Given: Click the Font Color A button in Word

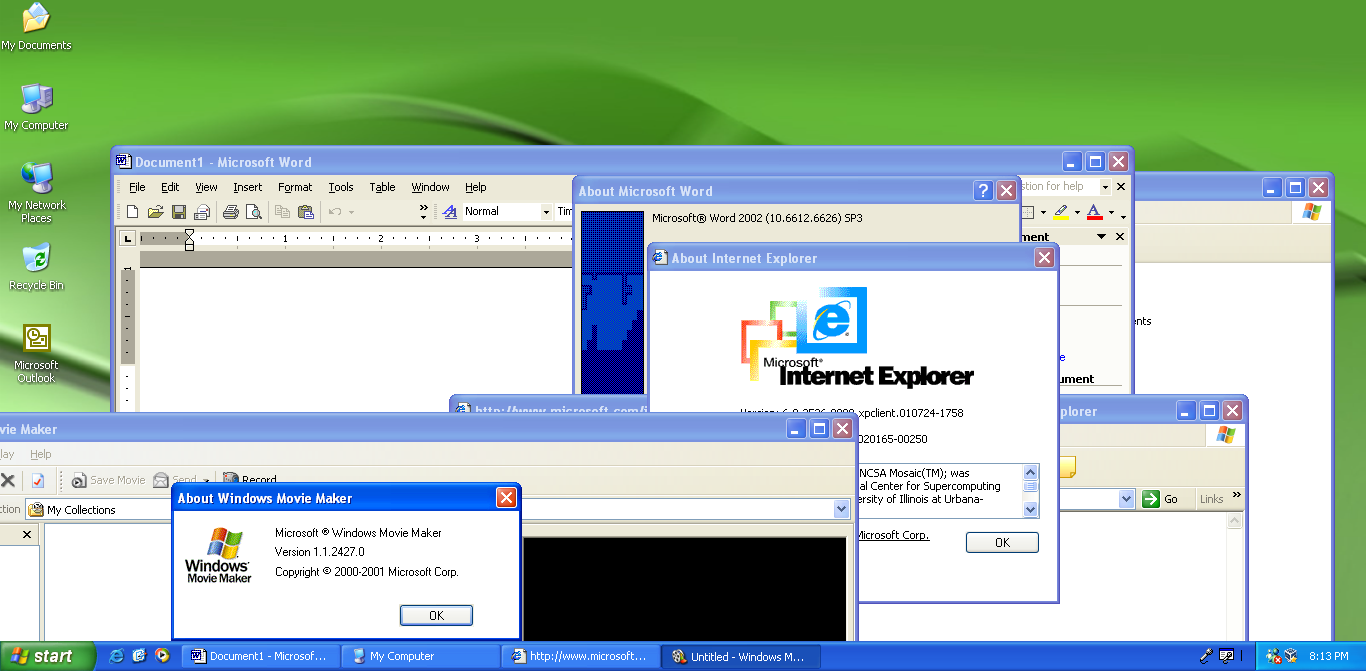Looking at the screenshot, I should pyautogui.click(x=1094, y=213).
